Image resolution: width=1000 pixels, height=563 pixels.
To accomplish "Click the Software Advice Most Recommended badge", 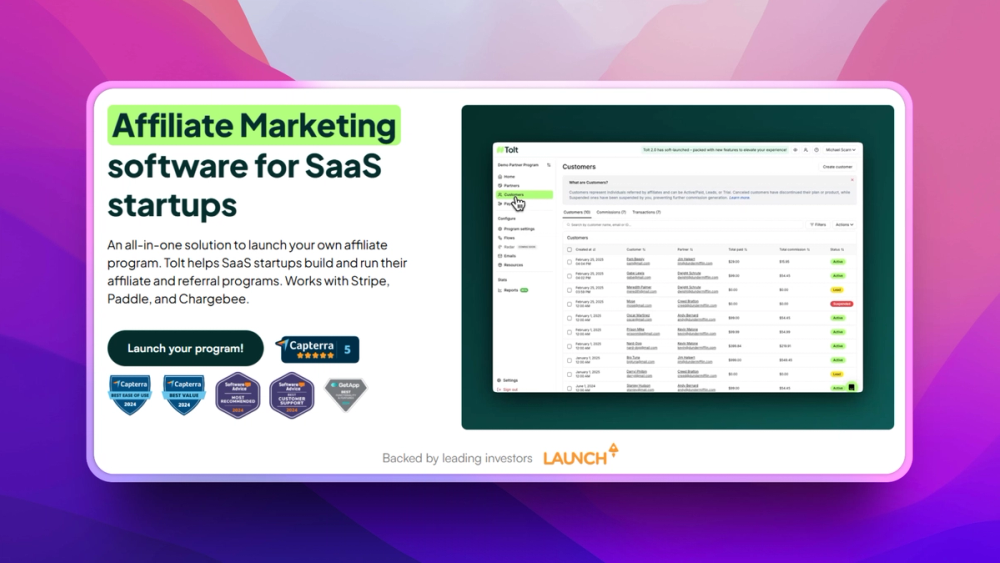I will (238, 395).
